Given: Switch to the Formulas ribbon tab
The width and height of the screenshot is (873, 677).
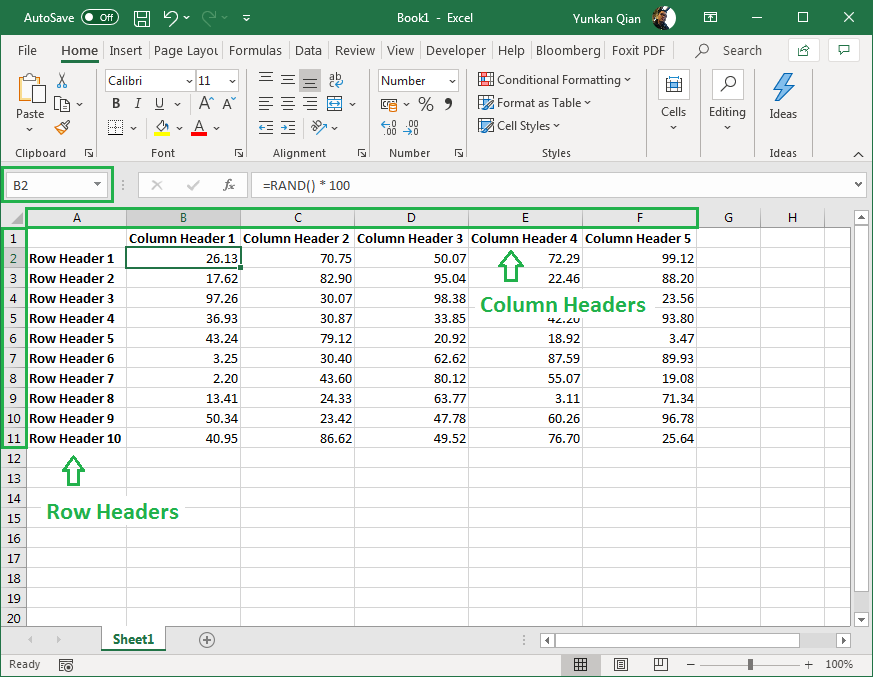Looking at the screenshot, I should (x=255, y=50).
